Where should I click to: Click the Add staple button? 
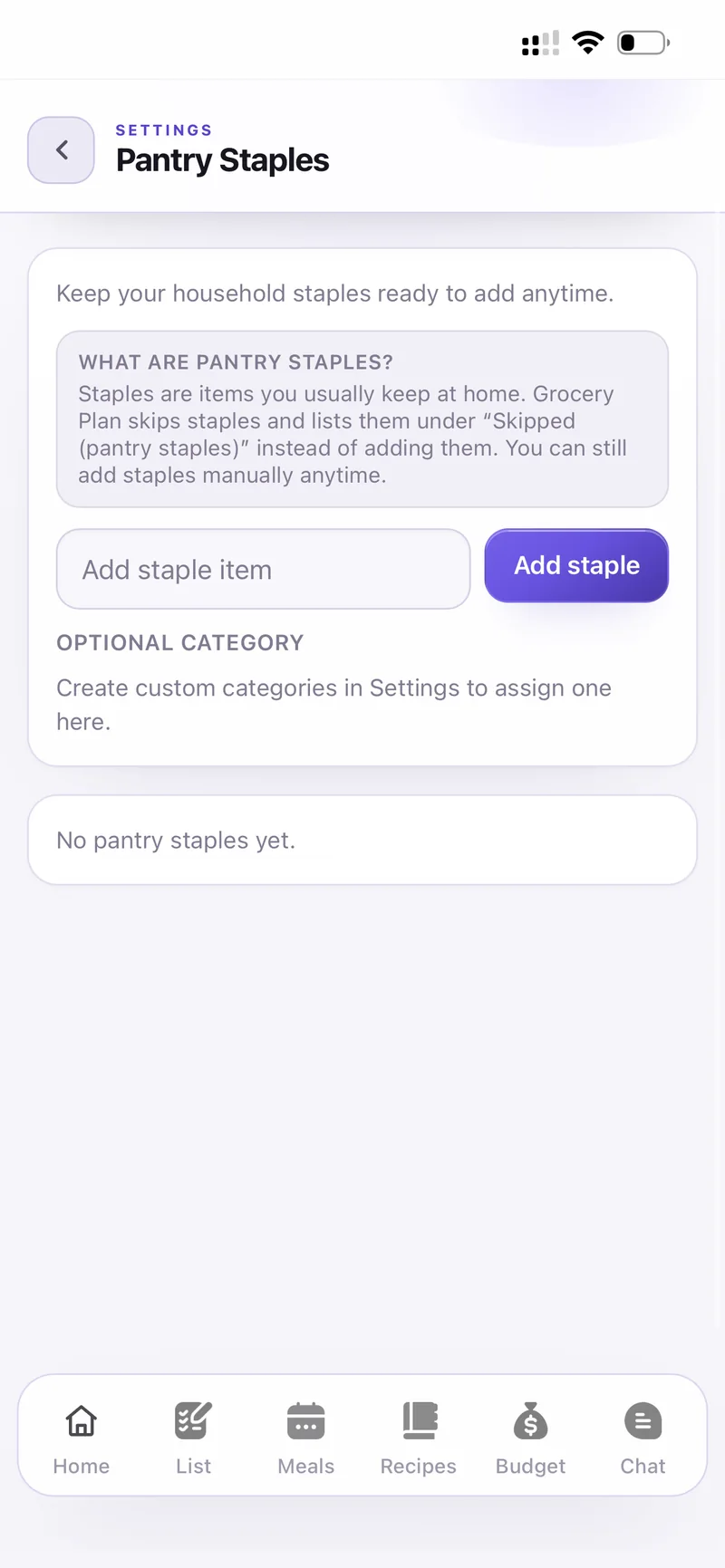click(x=576, y=565)
